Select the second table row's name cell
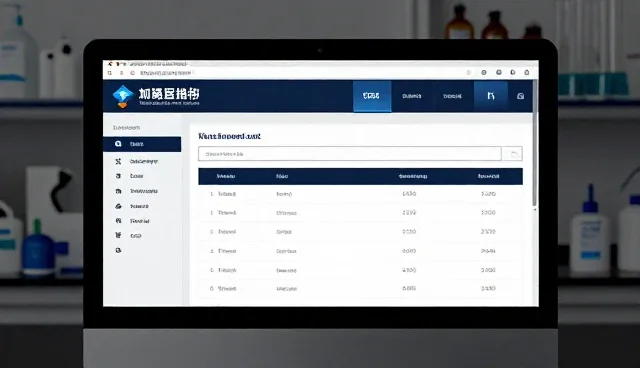The image size is (640, 368). [x=227, y=213]
